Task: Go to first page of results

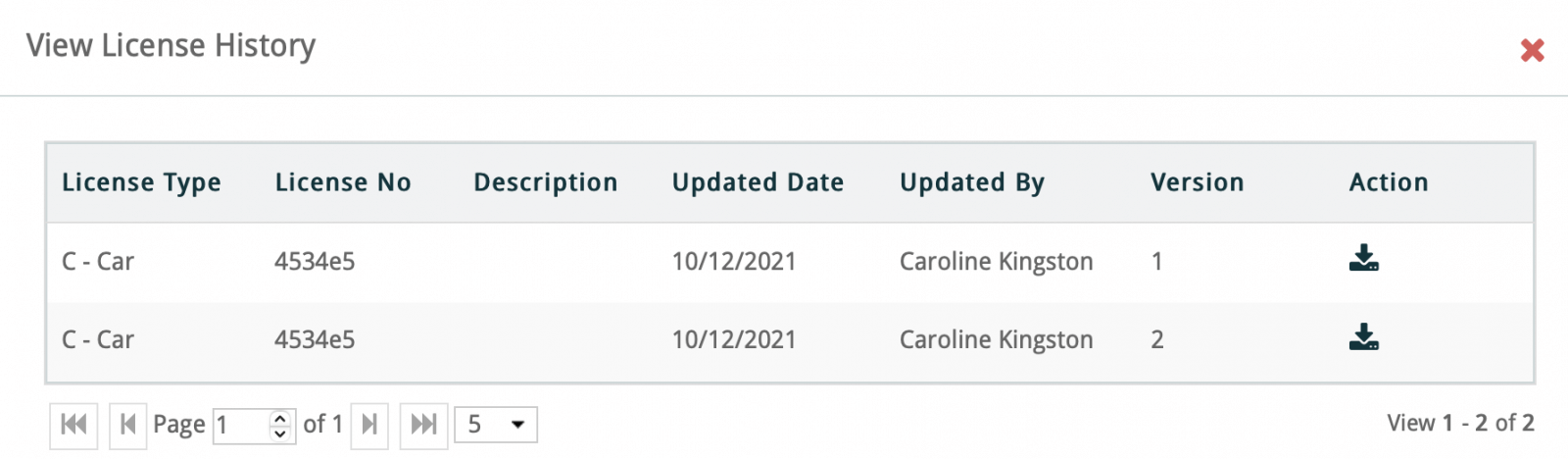Action: 73,425
